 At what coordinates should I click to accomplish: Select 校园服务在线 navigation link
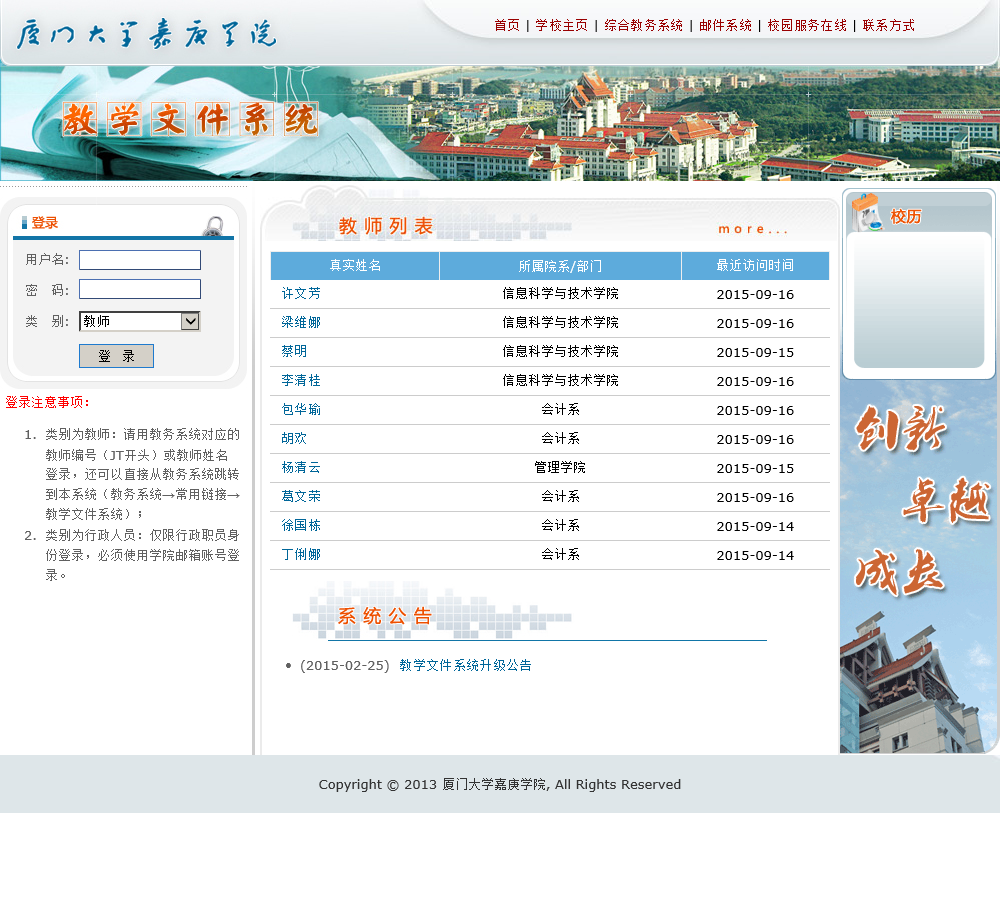pyautogui.click(x=807, y=26)
